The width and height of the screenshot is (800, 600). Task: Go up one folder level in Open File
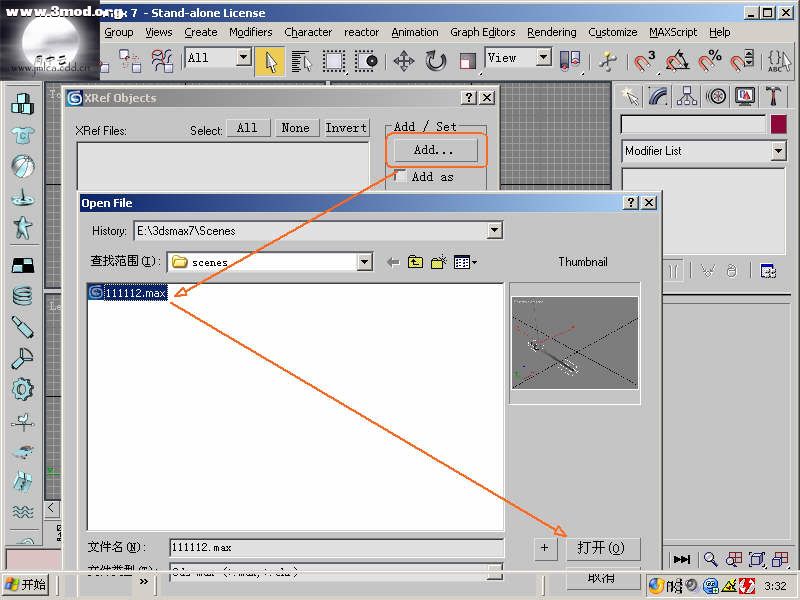(415, 262)
